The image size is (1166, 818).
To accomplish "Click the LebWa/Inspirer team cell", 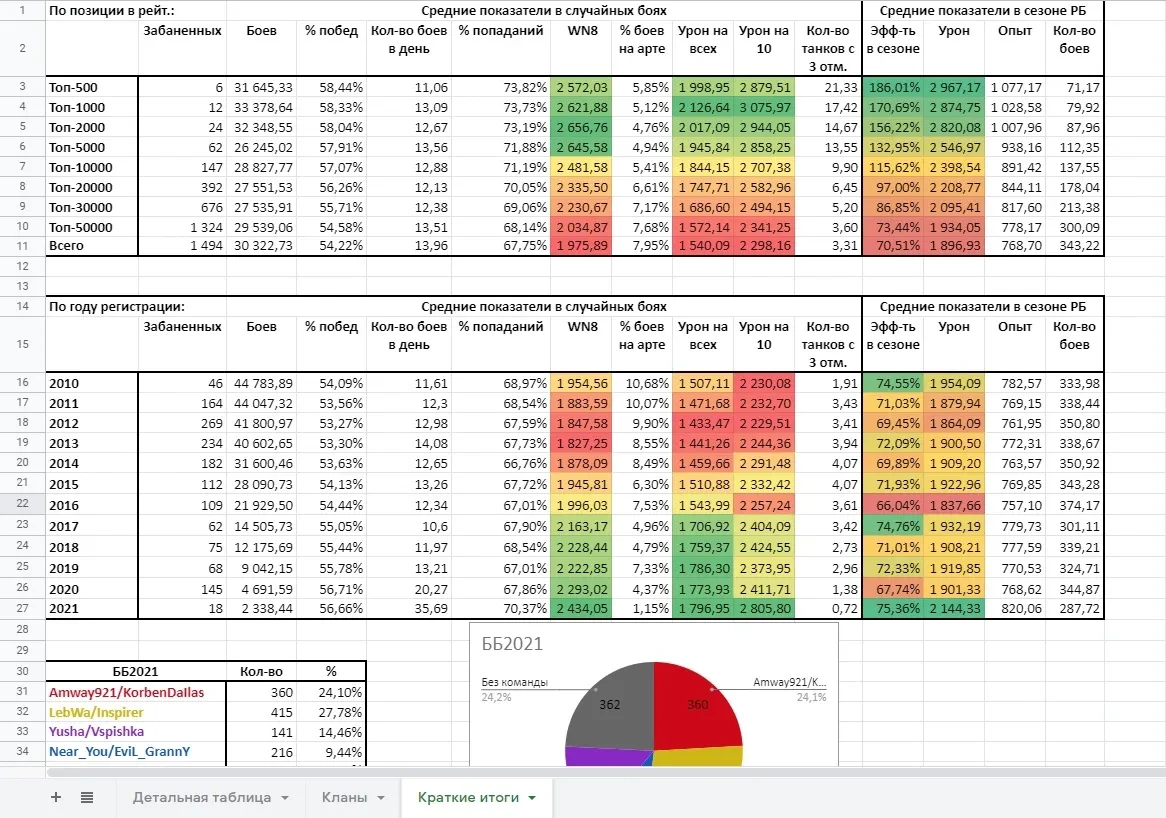I will 135,712.
